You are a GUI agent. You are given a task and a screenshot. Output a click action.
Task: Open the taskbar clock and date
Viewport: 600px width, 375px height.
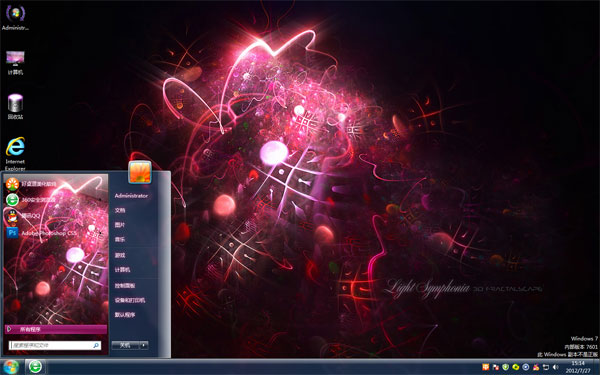[578, 367]
